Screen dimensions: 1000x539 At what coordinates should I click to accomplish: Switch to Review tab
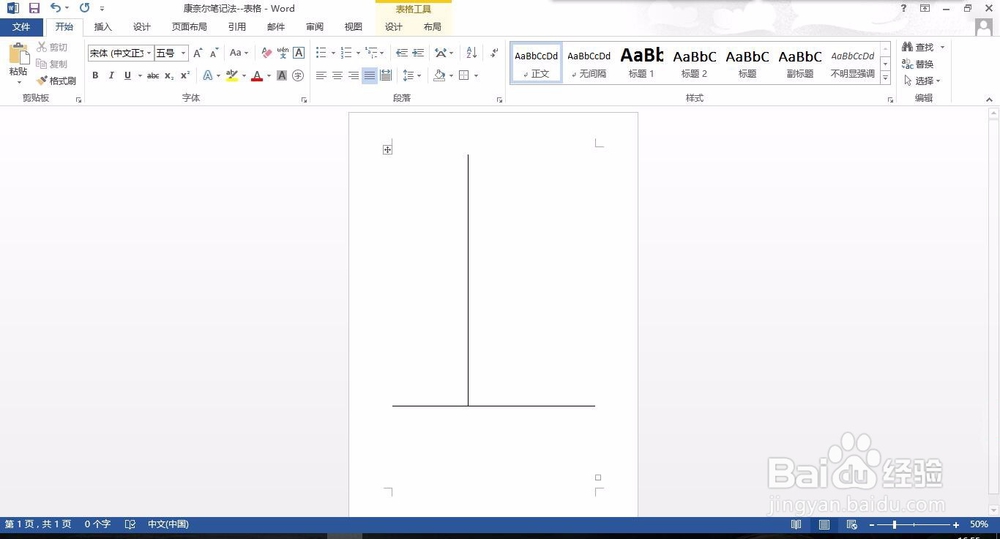(314, 27)
